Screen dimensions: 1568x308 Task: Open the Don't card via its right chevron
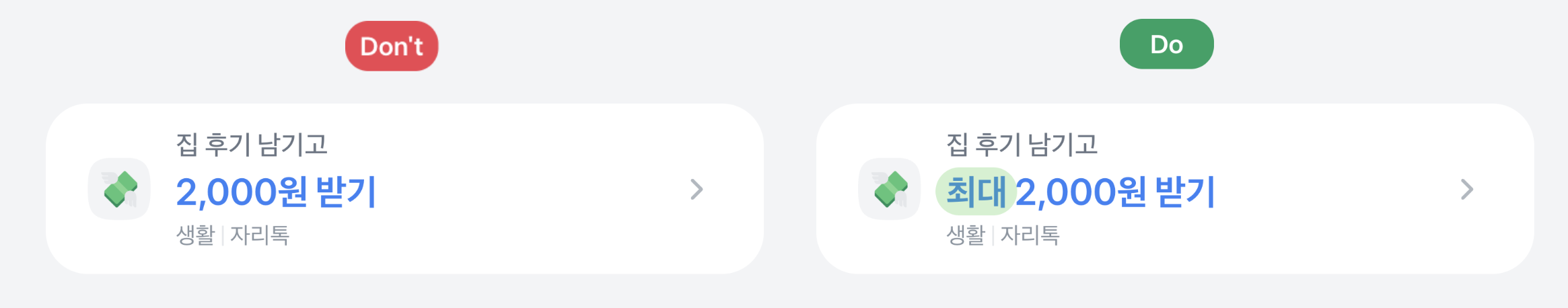pos(697,190)
